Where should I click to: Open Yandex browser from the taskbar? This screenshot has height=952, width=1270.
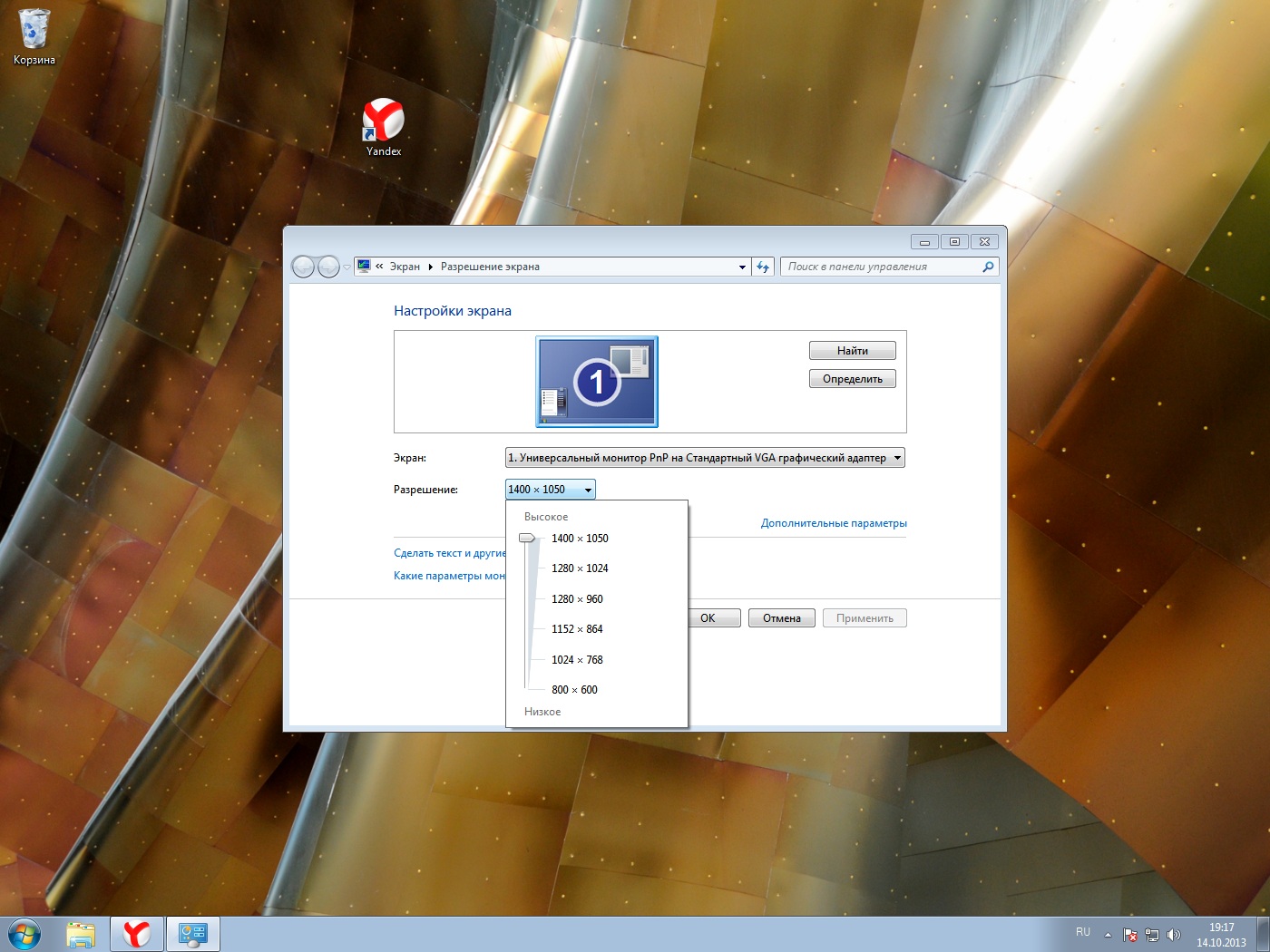pyautogui.click(x=137, y=934)
